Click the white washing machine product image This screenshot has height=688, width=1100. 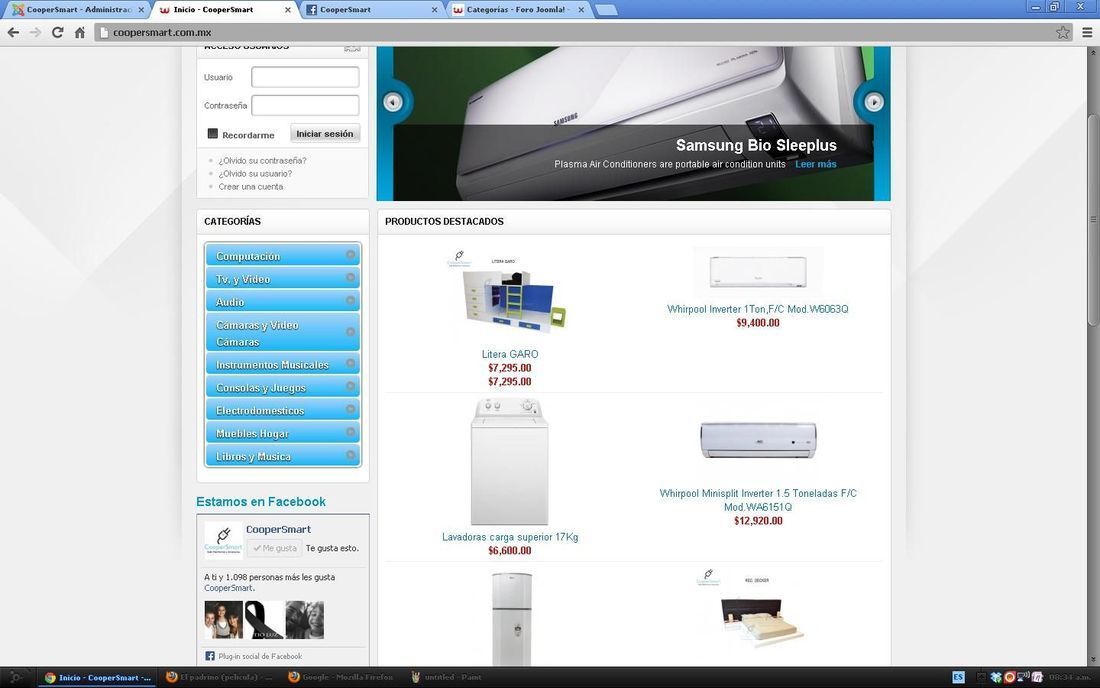(x=510, y=461)
